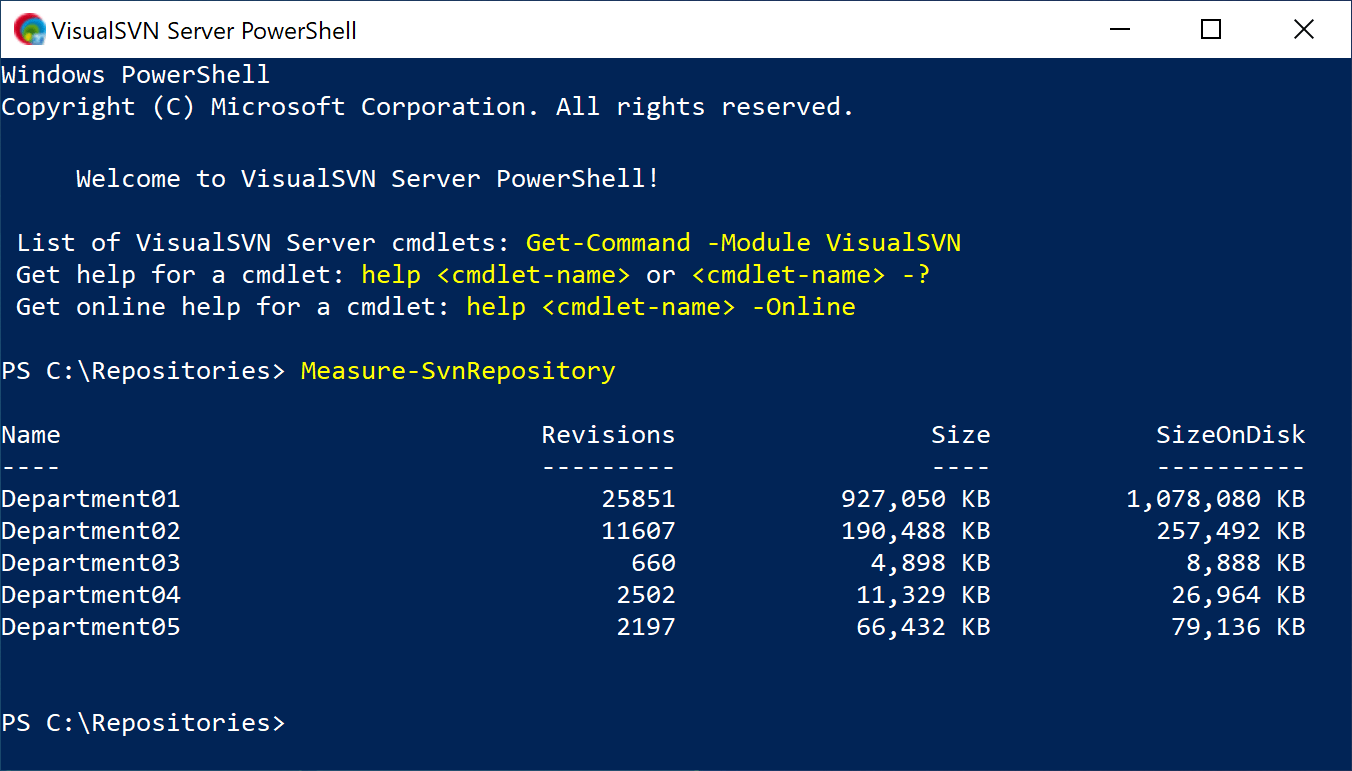Click the Size column header

coord(960,434)
